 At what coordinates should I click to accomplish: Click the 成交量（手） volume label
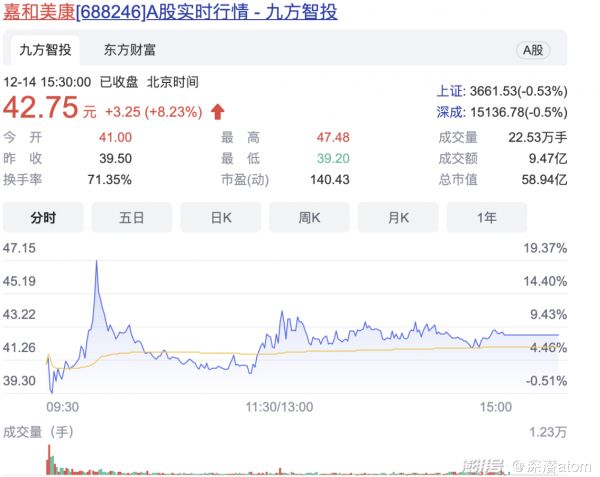click(38, 432)
